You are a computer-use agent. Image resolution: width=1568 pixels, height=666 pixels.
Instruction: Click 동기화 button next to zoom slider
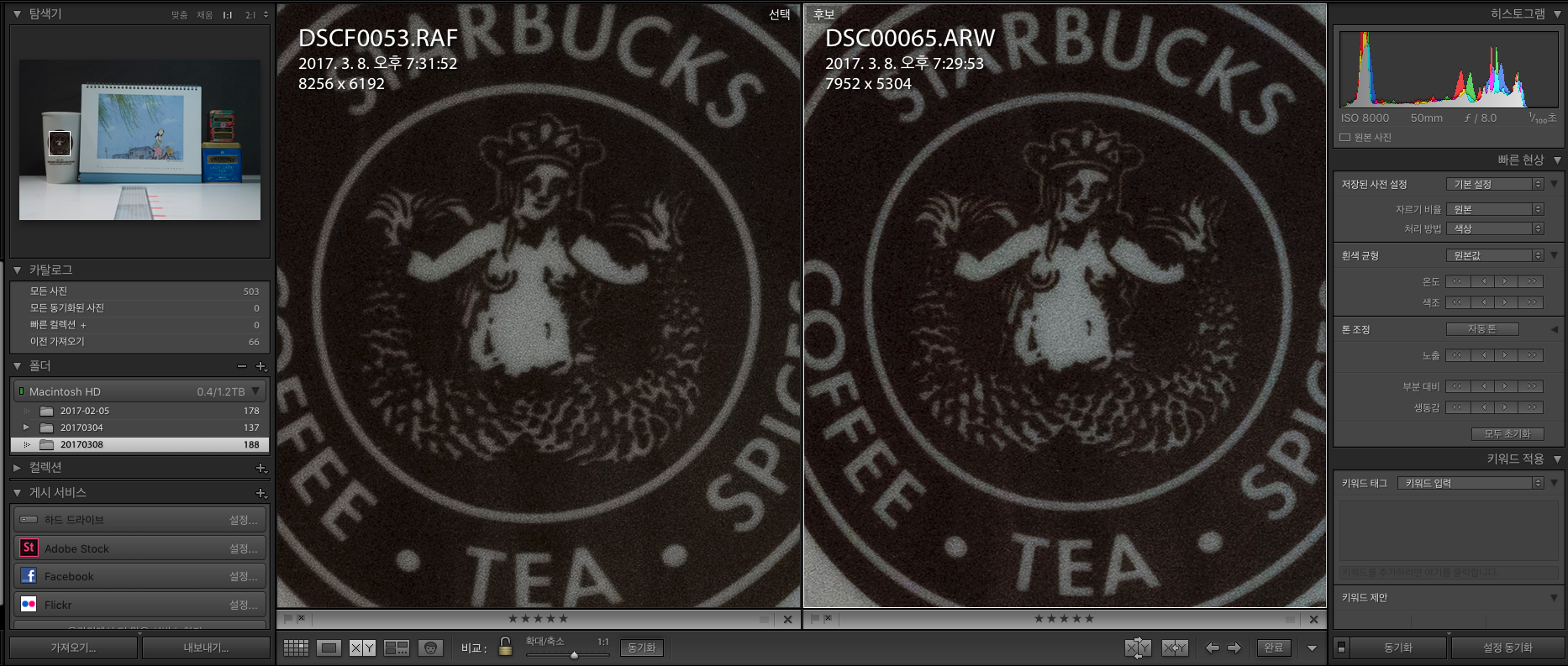point(642,648)
